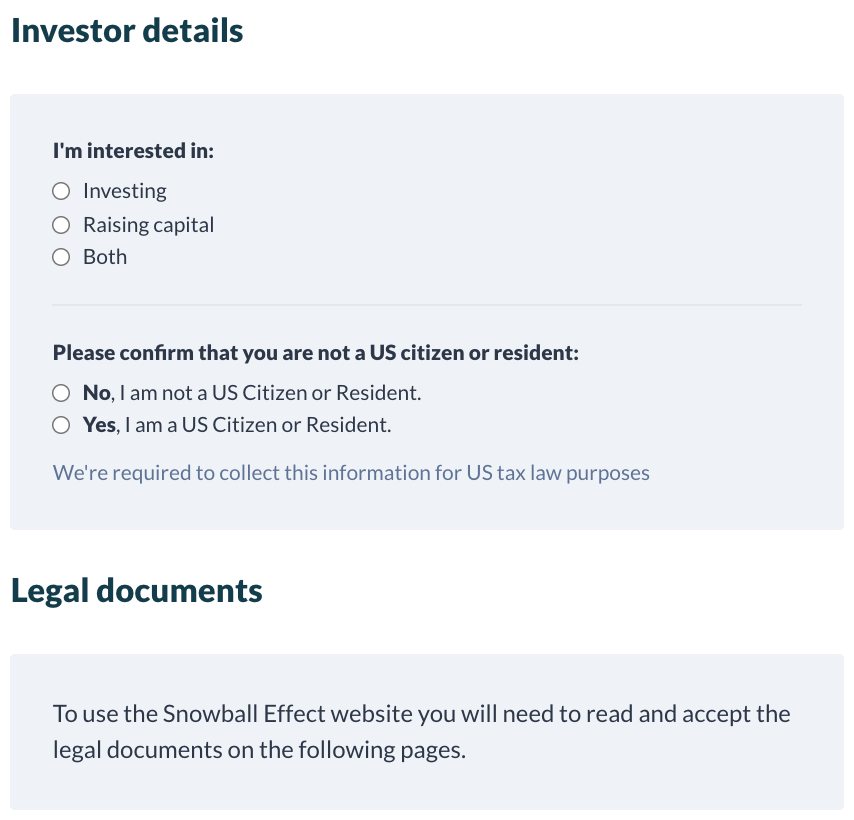
Task: Click the "I'm interested in:" question label
Action: [x=134, y=152]
